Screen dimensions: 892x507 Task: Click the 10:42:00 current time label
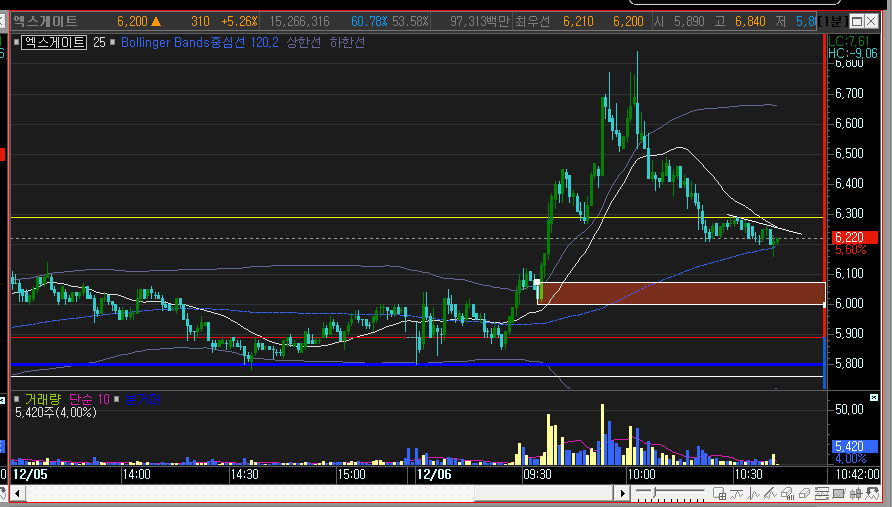tap(857, 475)
